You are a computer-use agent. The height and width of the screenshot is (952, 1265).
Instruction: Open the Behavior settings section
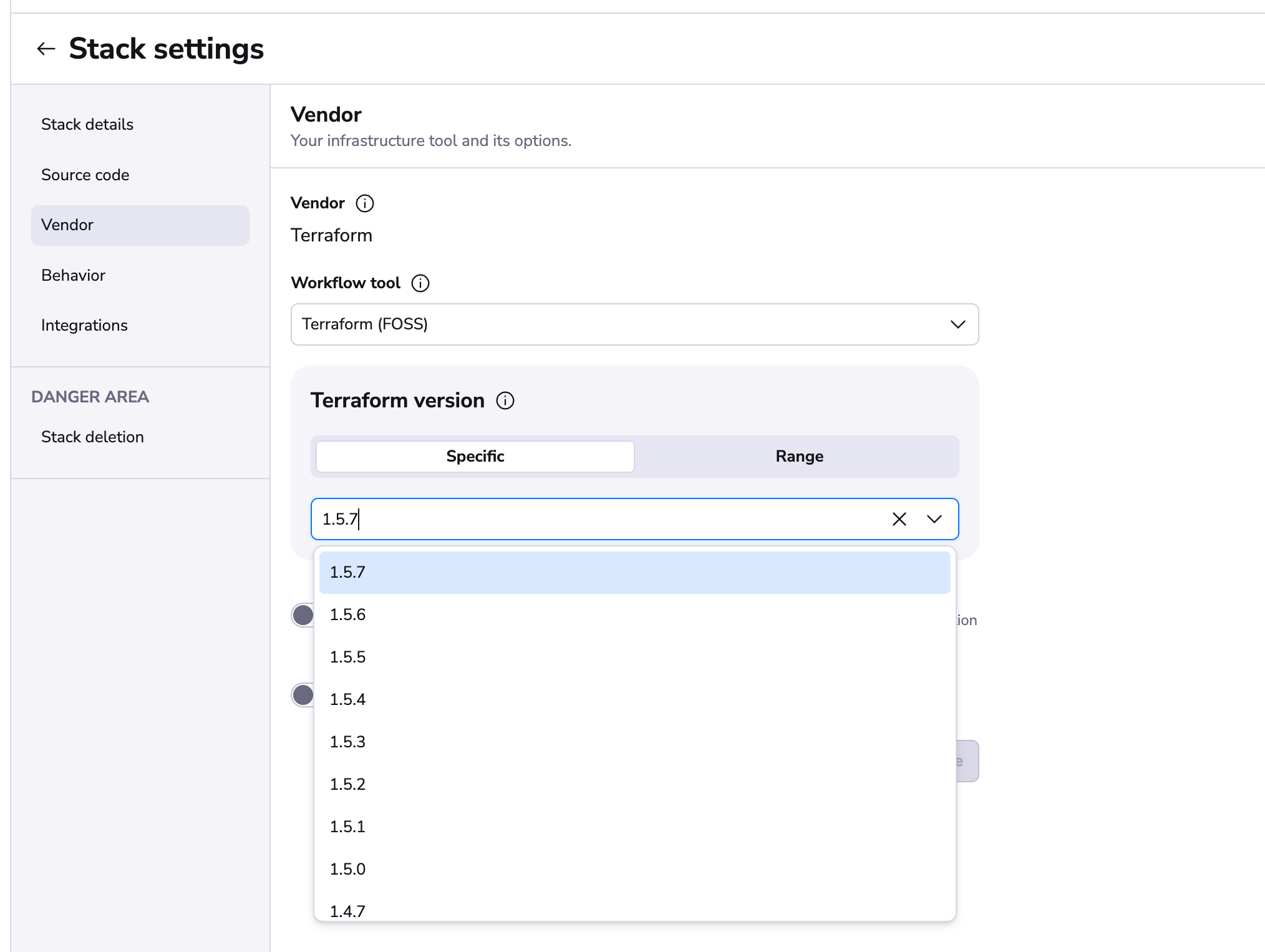tap(73, 275)
